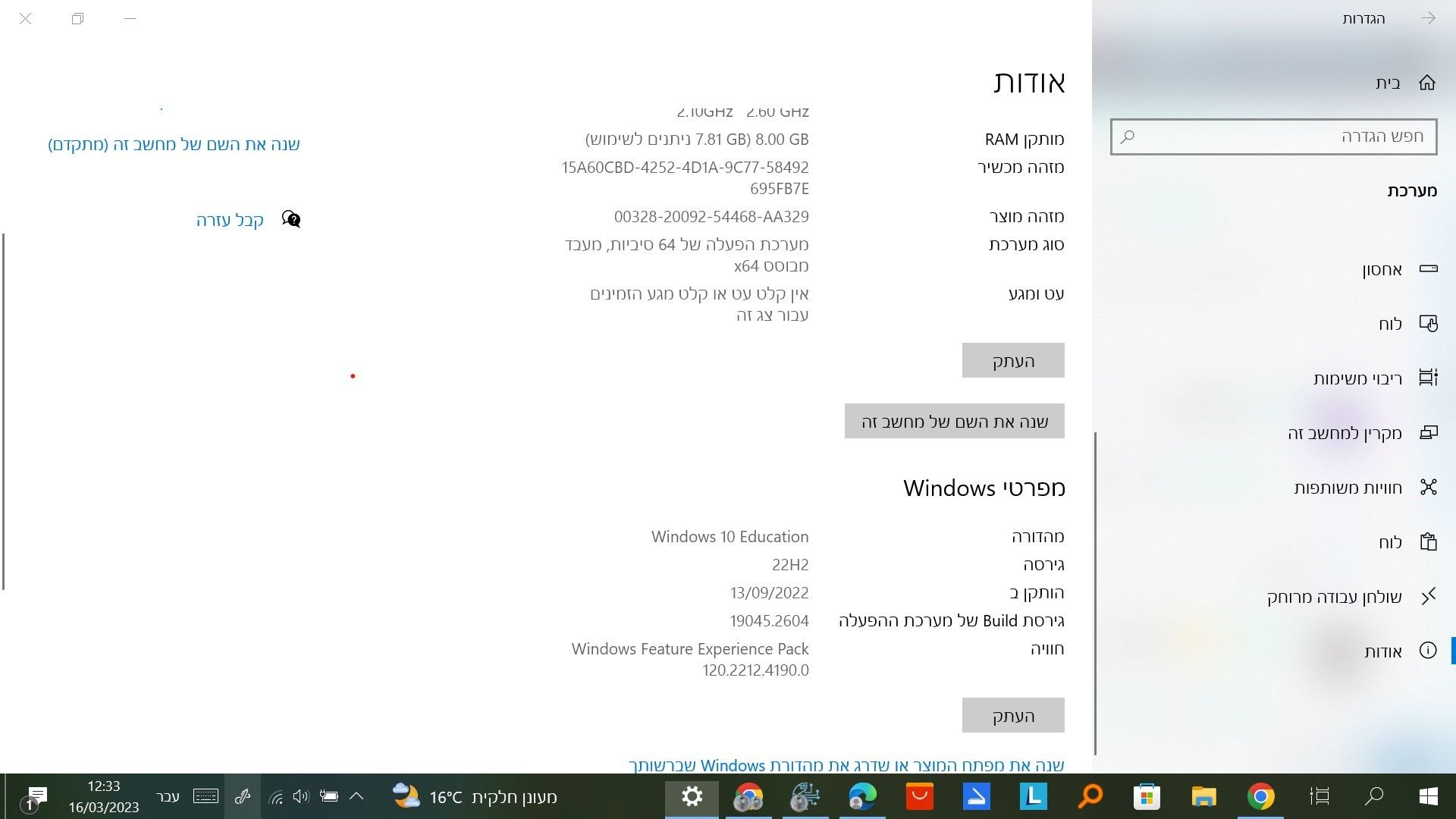Click the battery icon in system tray
Screen dimensions: 1456x819
[328, 796]
